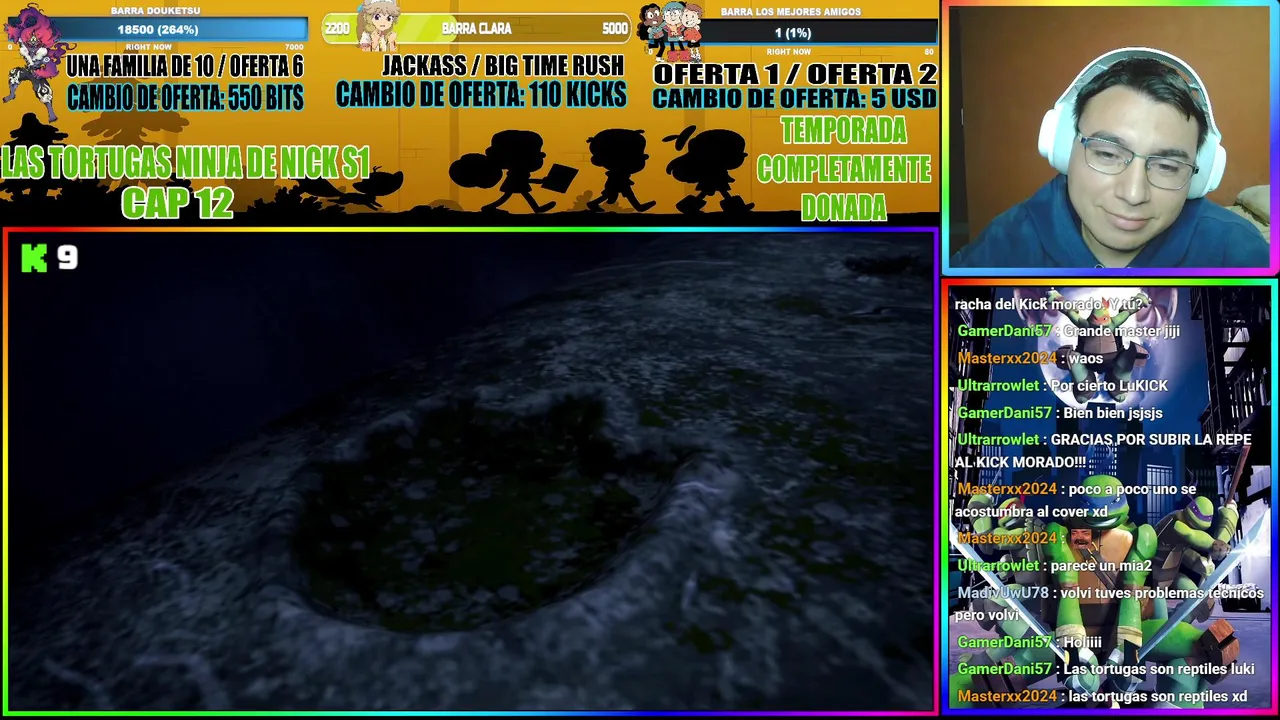Click Masterxx2024's message "waos"
This screenshot has width=1280, height=720.
tap(1030, 358)
